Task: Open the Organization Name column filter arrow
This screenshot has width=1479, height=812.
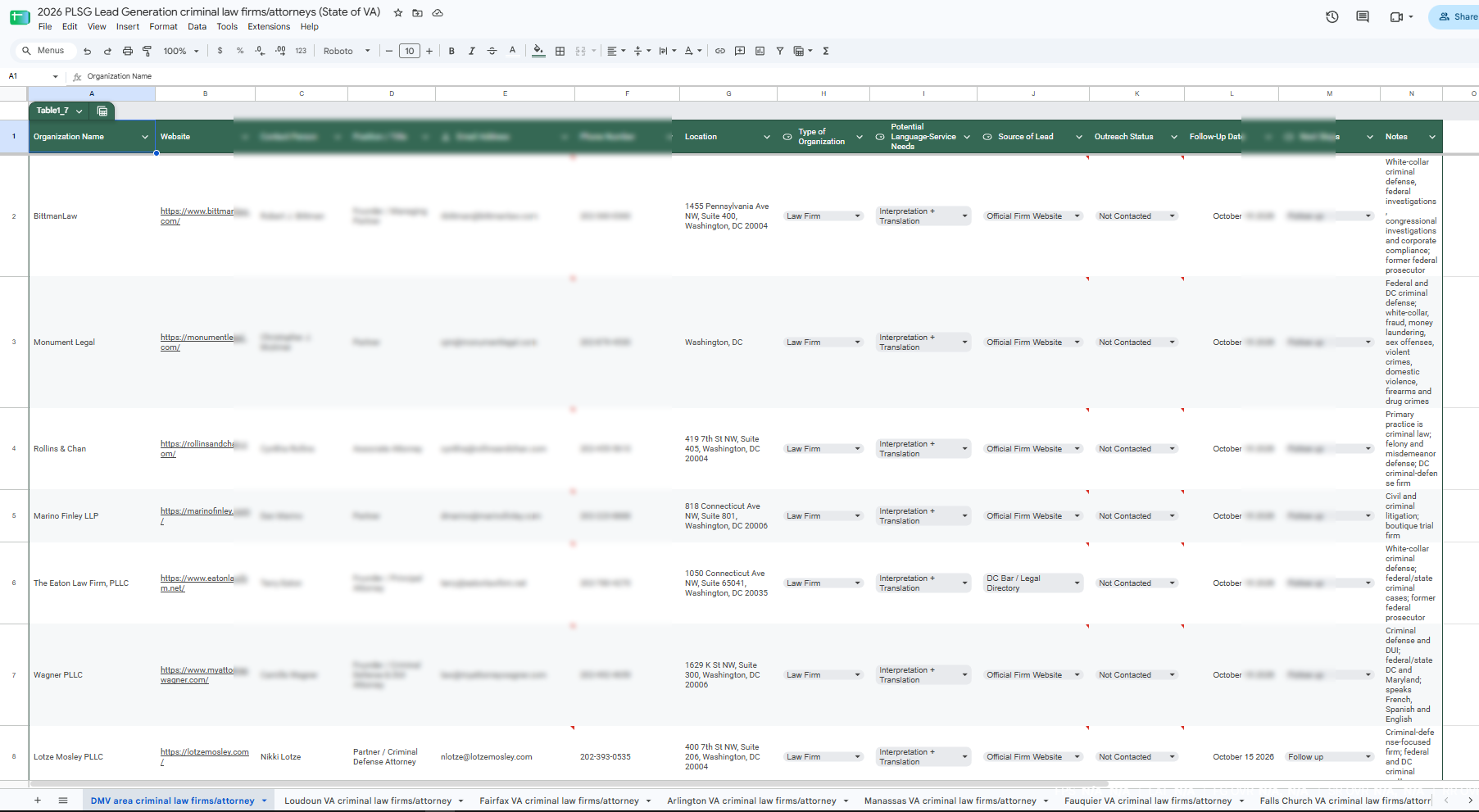Action: [145, 137]
